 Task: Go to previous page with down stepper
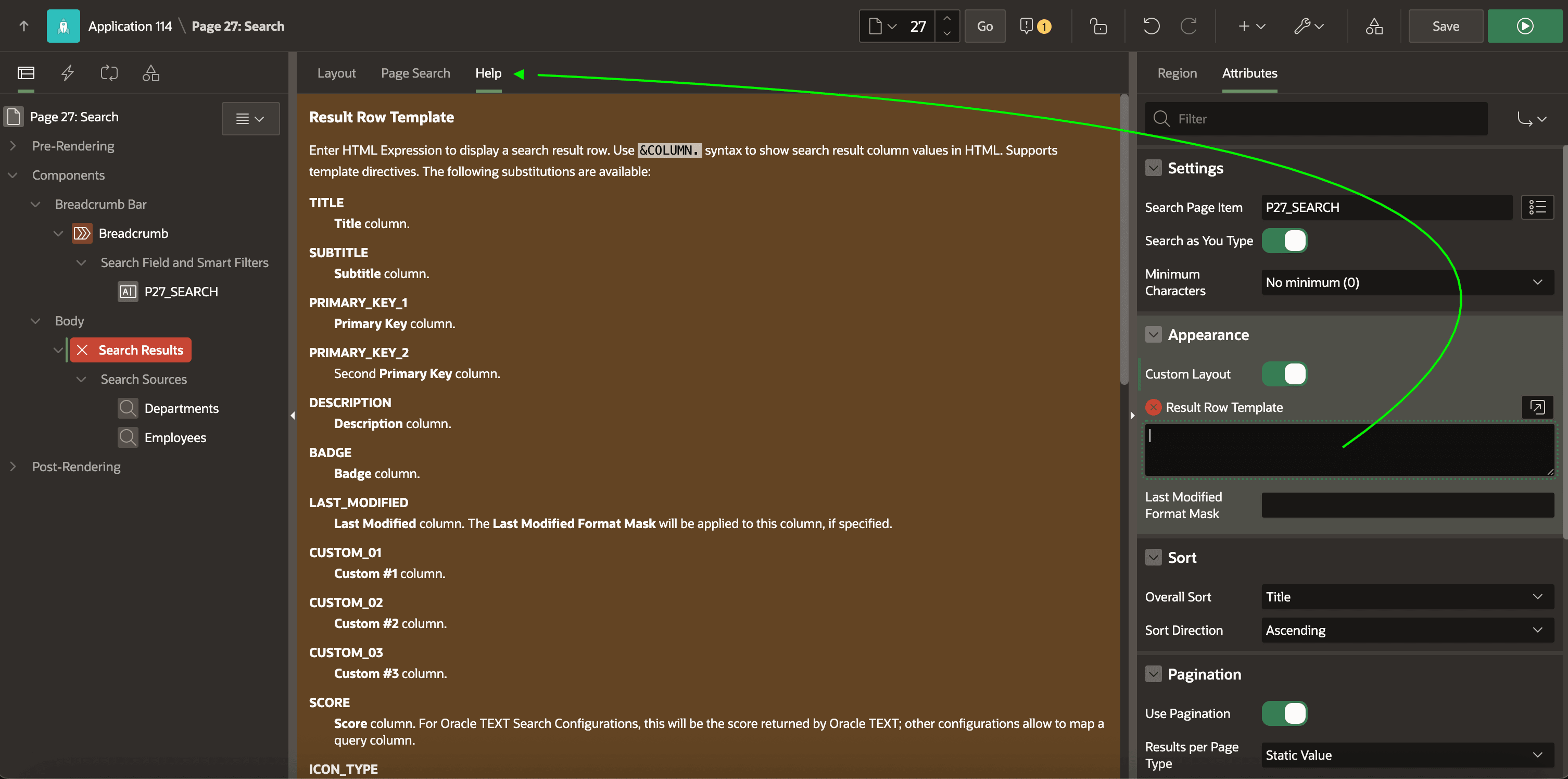tap(946, 34)
